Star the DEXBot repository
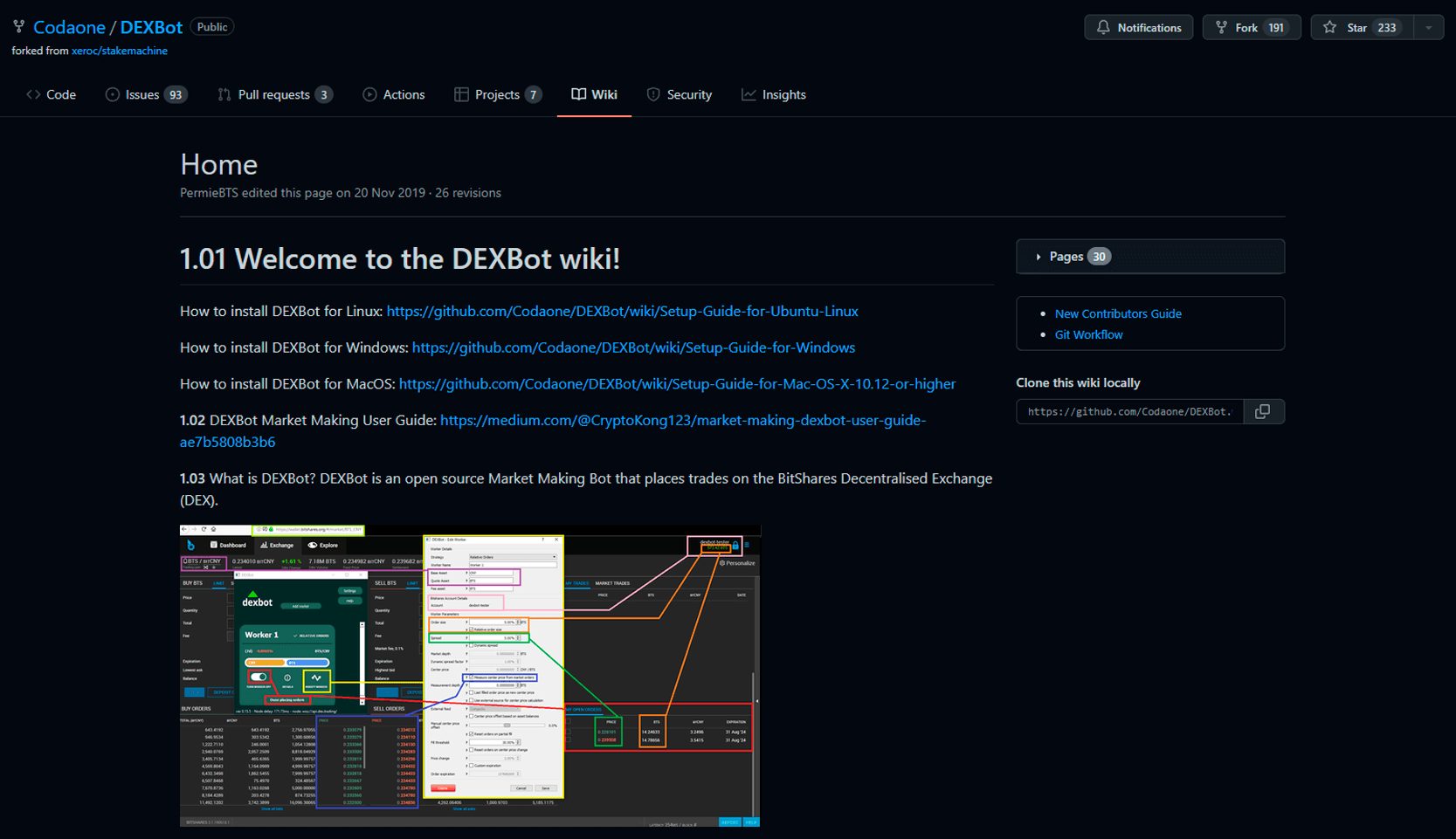Screen dimensions: 1456x839 [x=1361, y=28]
